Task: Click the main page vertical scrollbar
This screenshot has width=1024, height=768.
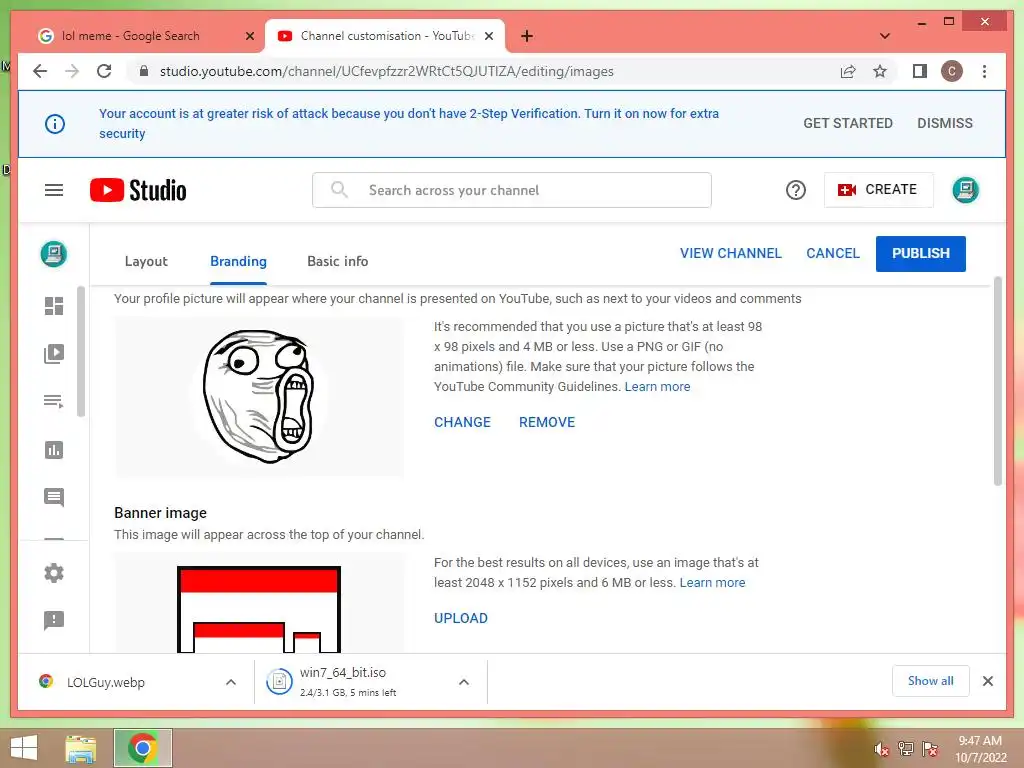Action: pos(998,381)
